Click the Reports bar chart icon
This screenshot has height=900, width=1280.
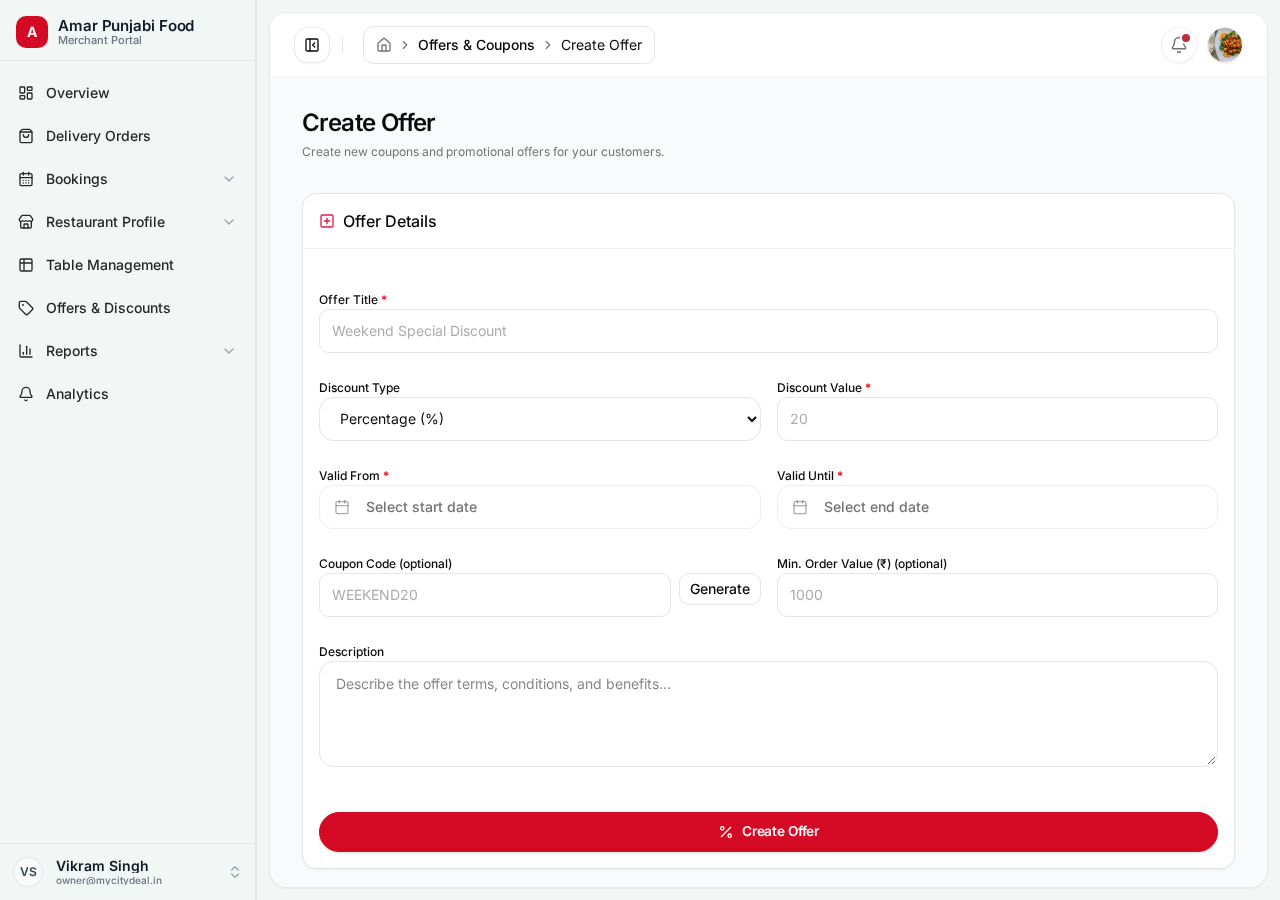(26, 351)
